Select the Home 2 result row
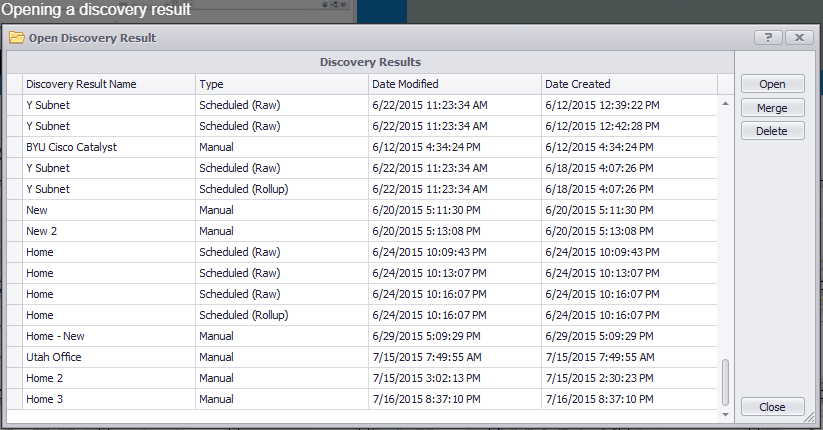This screenshot has height=430, width=823. [45, 378]
